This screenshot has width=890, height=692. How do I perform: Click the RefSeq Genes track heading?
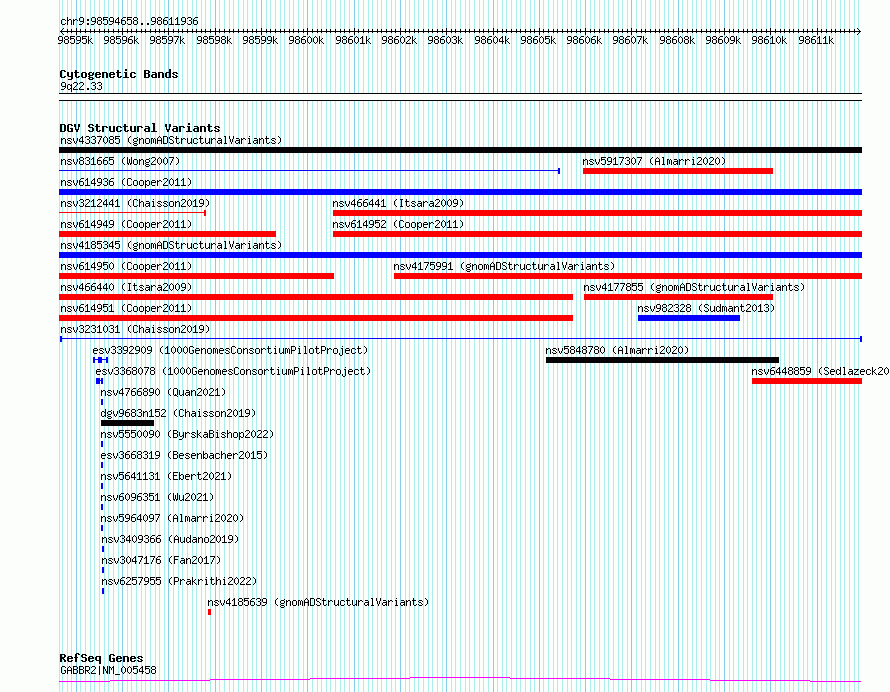(101, 659)
